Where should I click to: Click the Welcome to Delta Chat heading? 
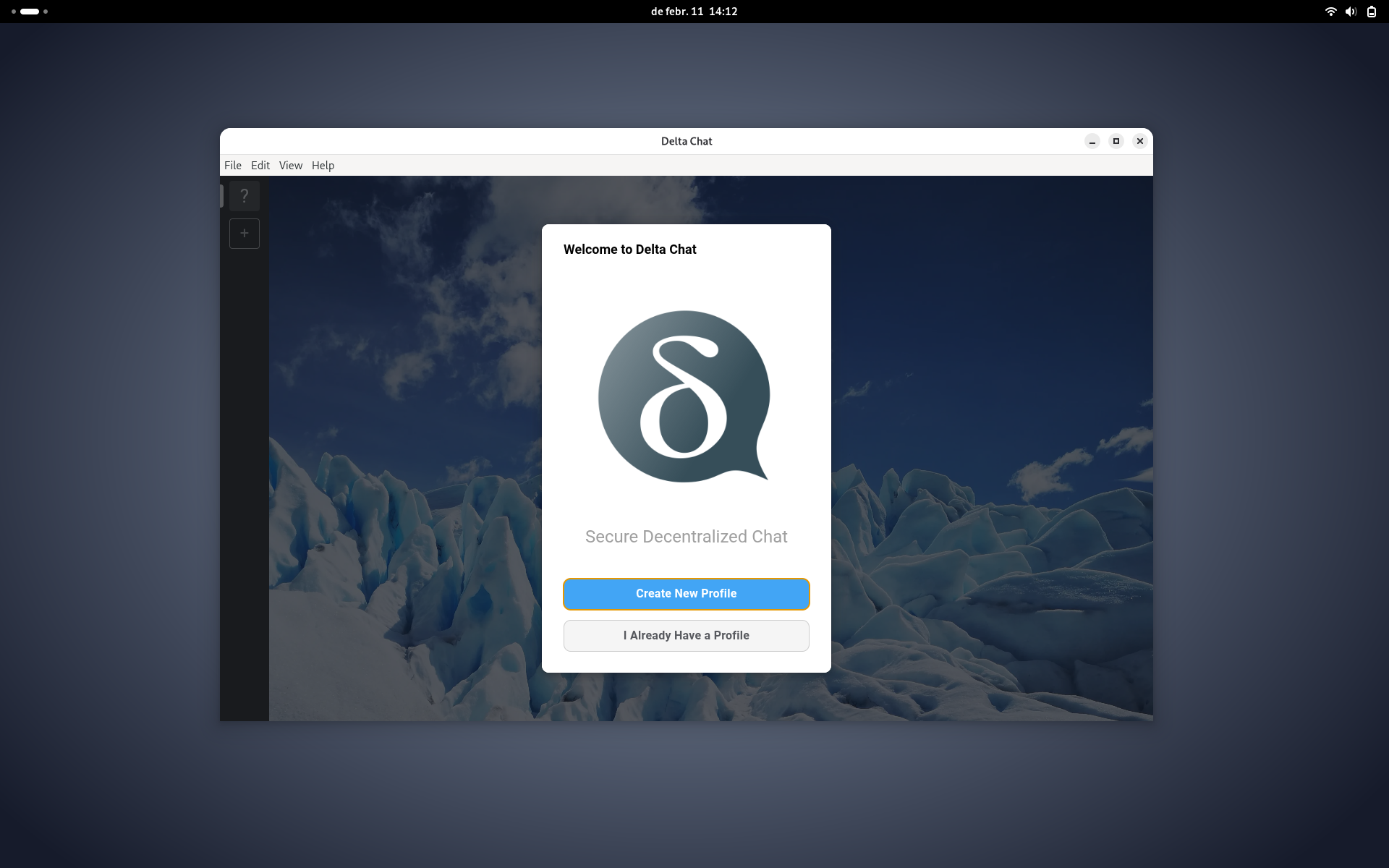629,249
